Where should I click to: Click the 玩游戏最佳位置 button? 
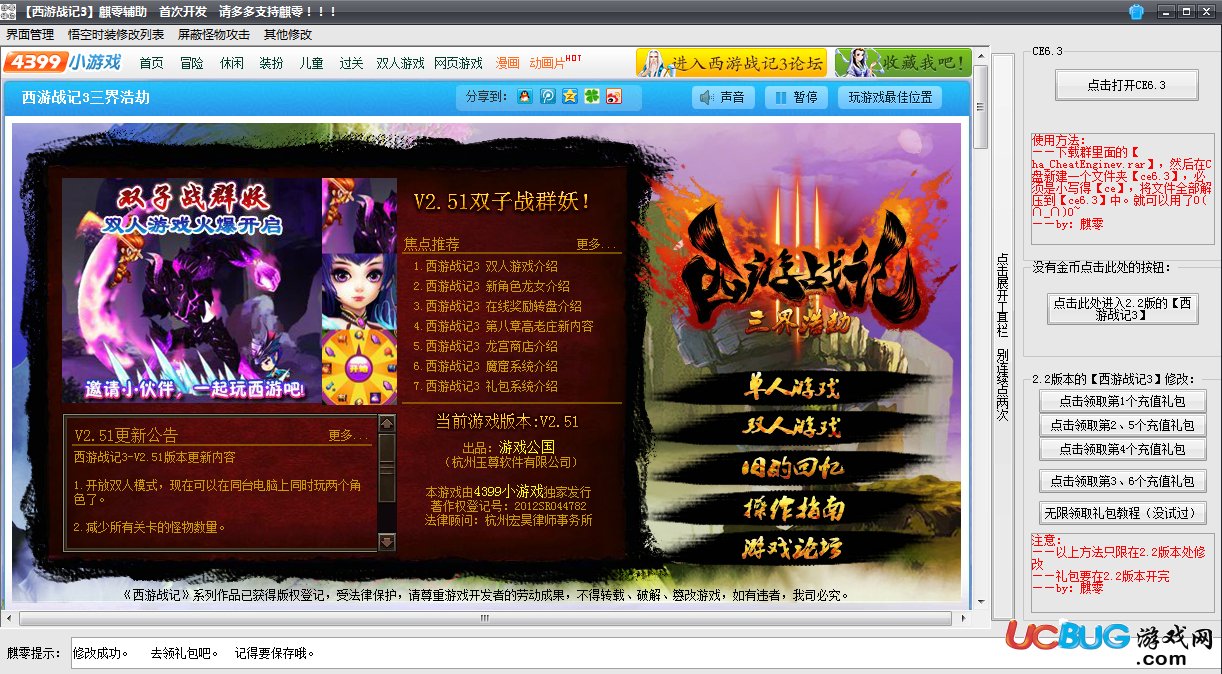point(890,97)
